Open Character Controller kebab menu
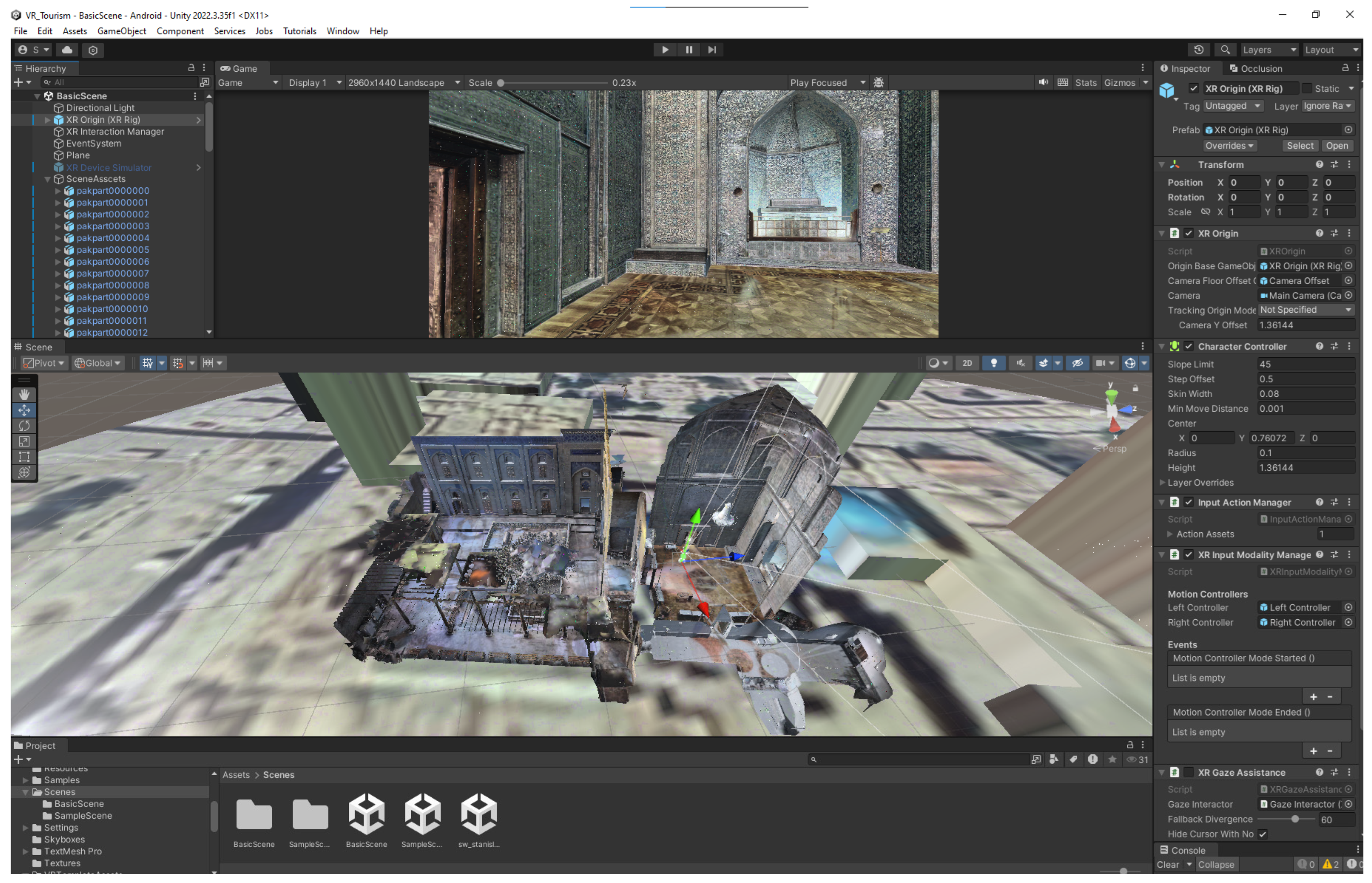Viewport: 1372px width, 883px height. coord(1349,346)
